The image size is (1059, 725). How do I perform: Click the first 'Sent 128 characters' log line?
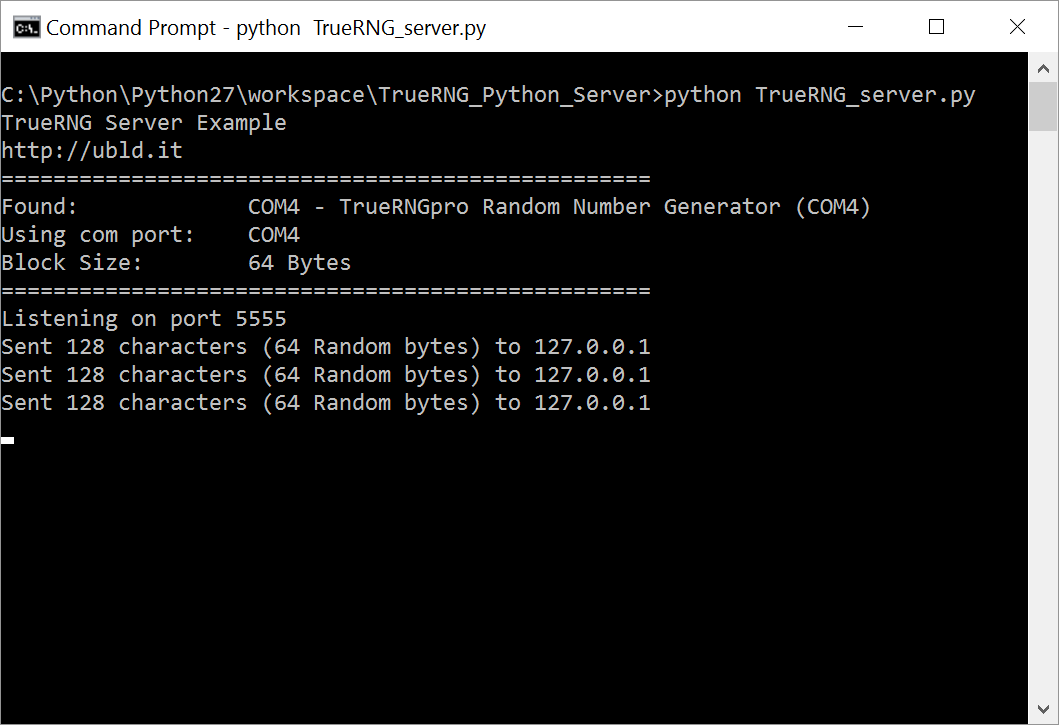point(325,346)
